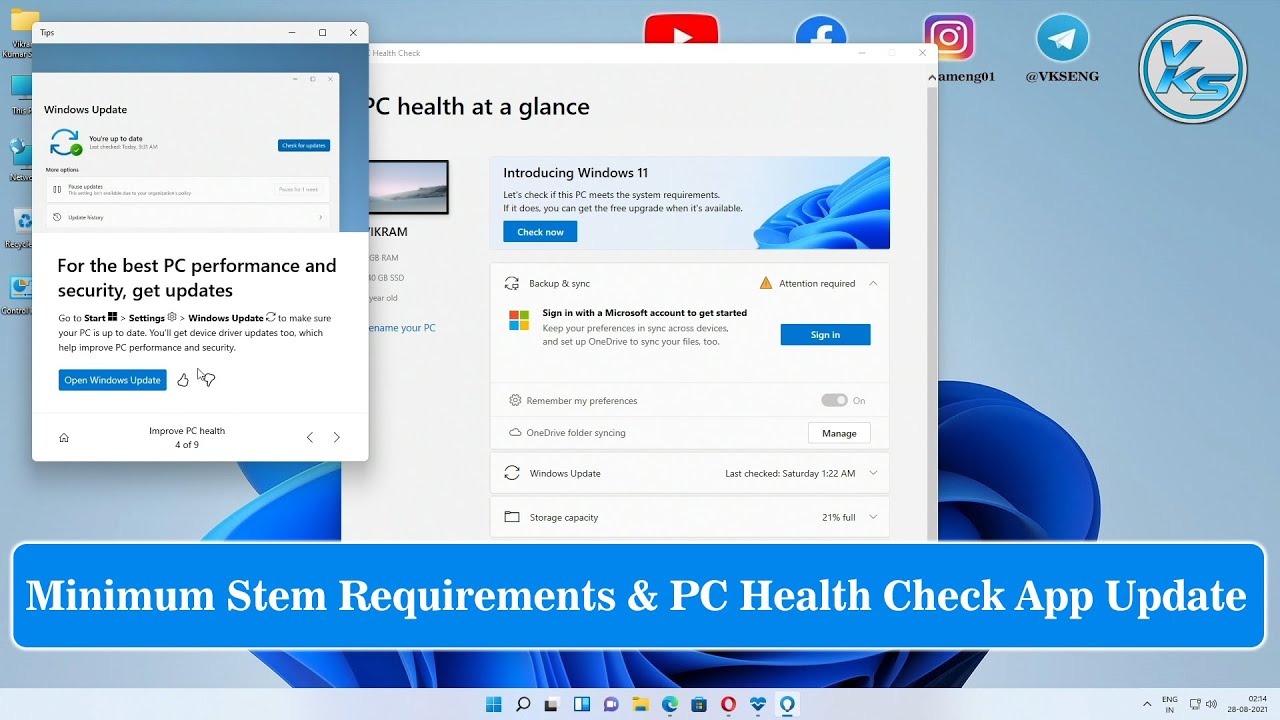Go to previous tip arrow
1280x720 pixels.
click(x=310, y=437)
